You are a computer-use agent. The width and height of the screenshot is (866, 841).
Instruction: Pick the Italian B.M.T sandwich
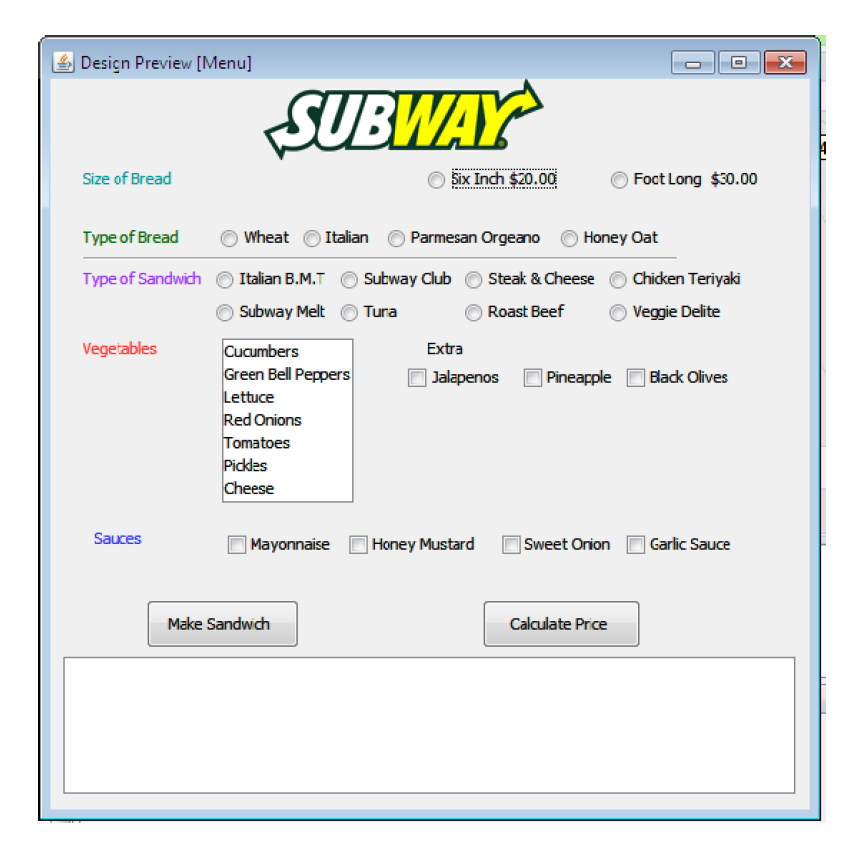tap(225, 280)
